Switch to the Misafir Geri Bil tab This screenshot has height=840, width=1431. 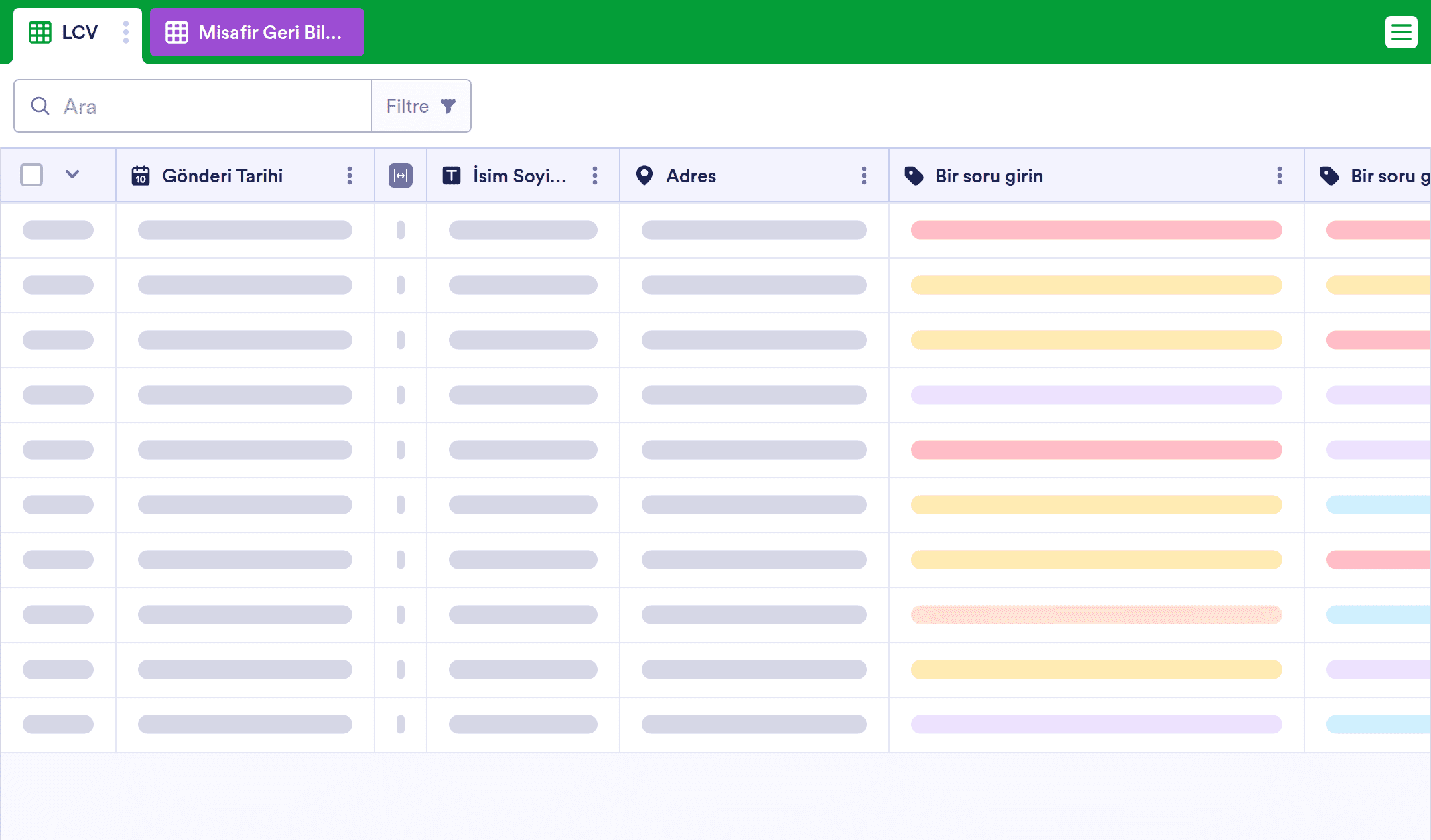(257, 32)
